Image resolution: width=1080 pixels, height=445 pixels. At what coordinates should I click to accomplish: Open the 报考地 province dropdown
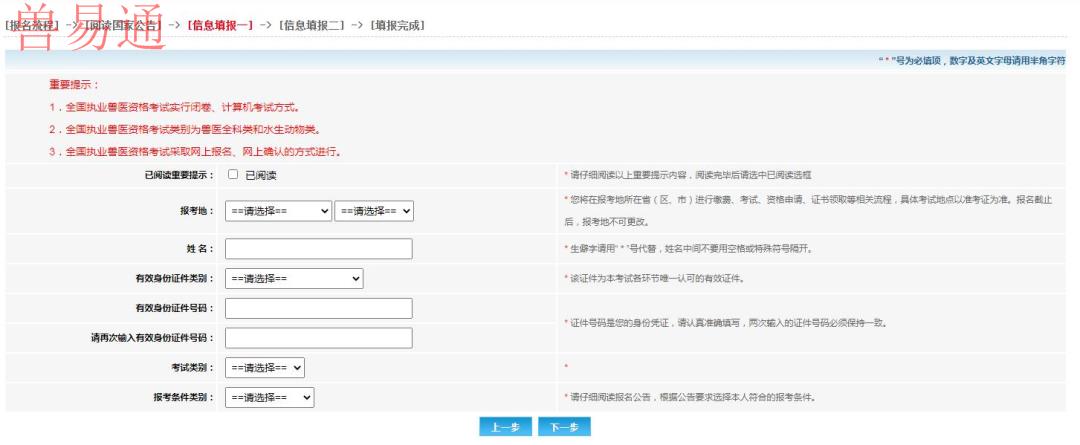[x=279, y=211]
